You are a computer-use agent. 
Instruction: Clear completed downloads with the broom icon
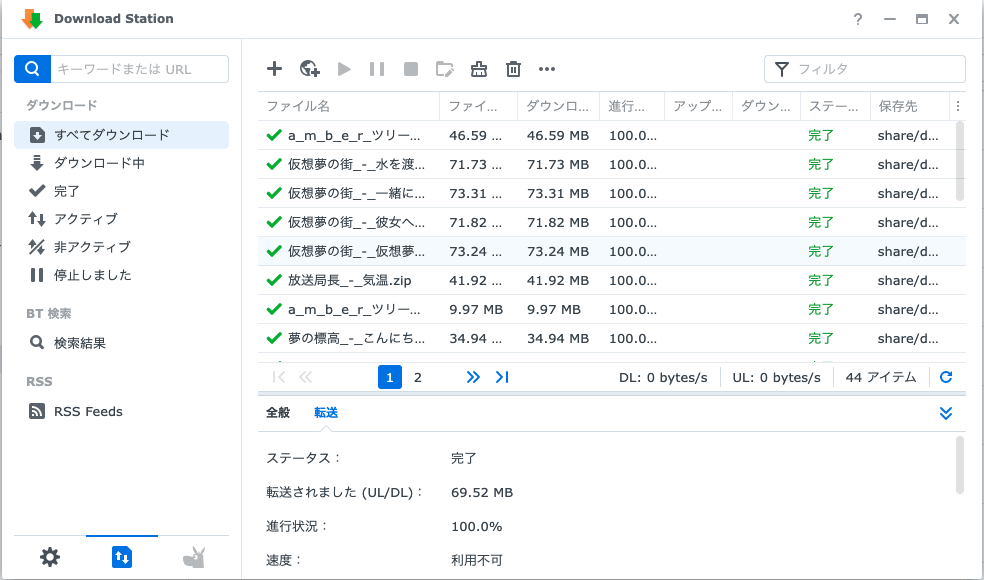[479, 69]
